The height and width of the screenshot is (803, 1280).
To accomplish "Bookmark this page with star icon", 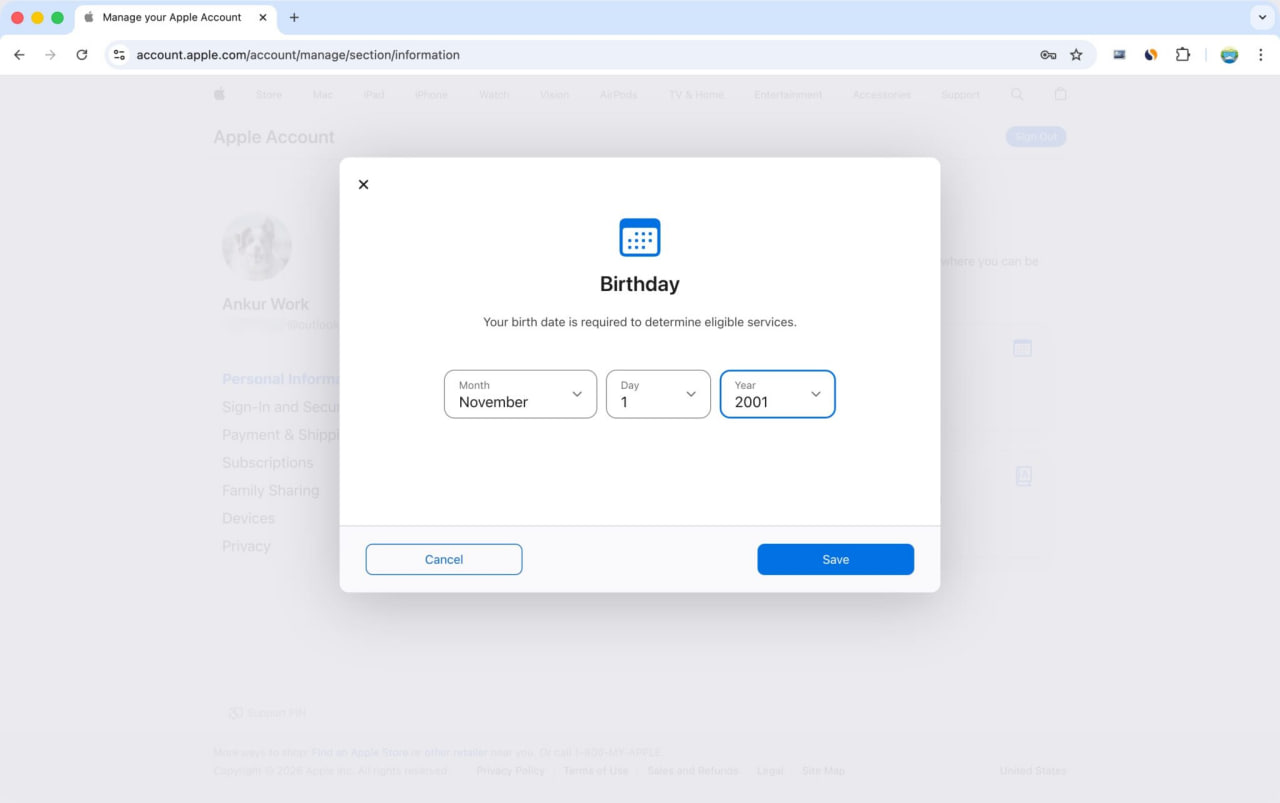I will (1076, 55).
